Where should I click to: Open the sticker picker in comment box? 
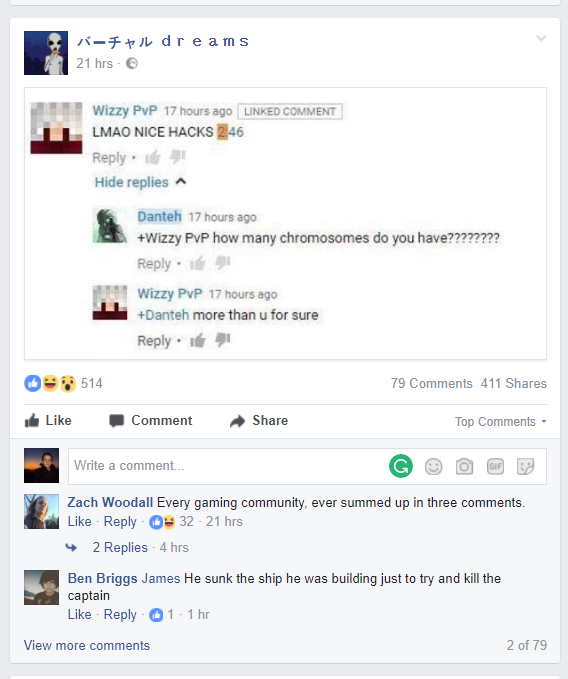tap(526, 466)
